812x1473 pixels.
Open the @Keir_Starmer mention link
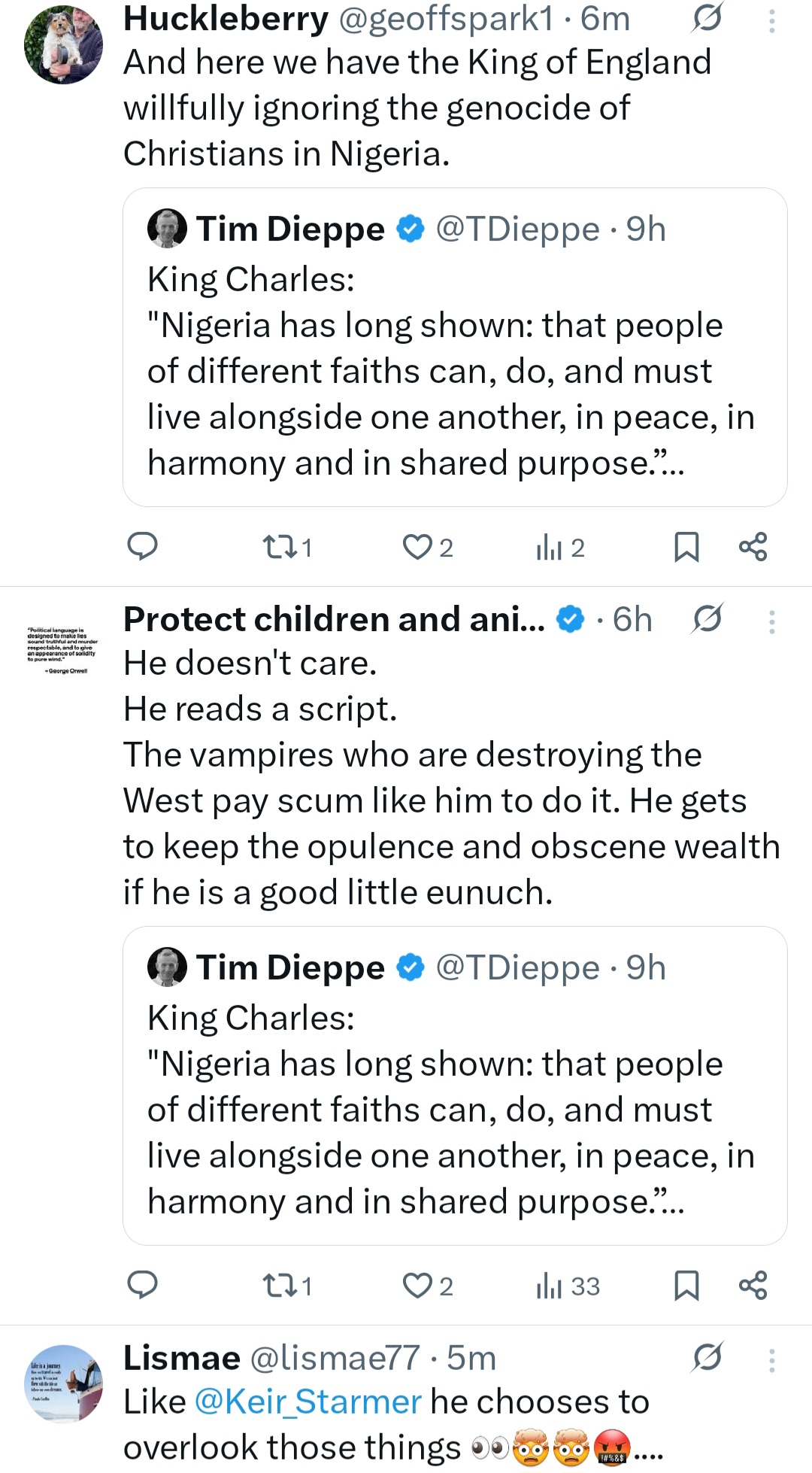[x=308, y=1402]
